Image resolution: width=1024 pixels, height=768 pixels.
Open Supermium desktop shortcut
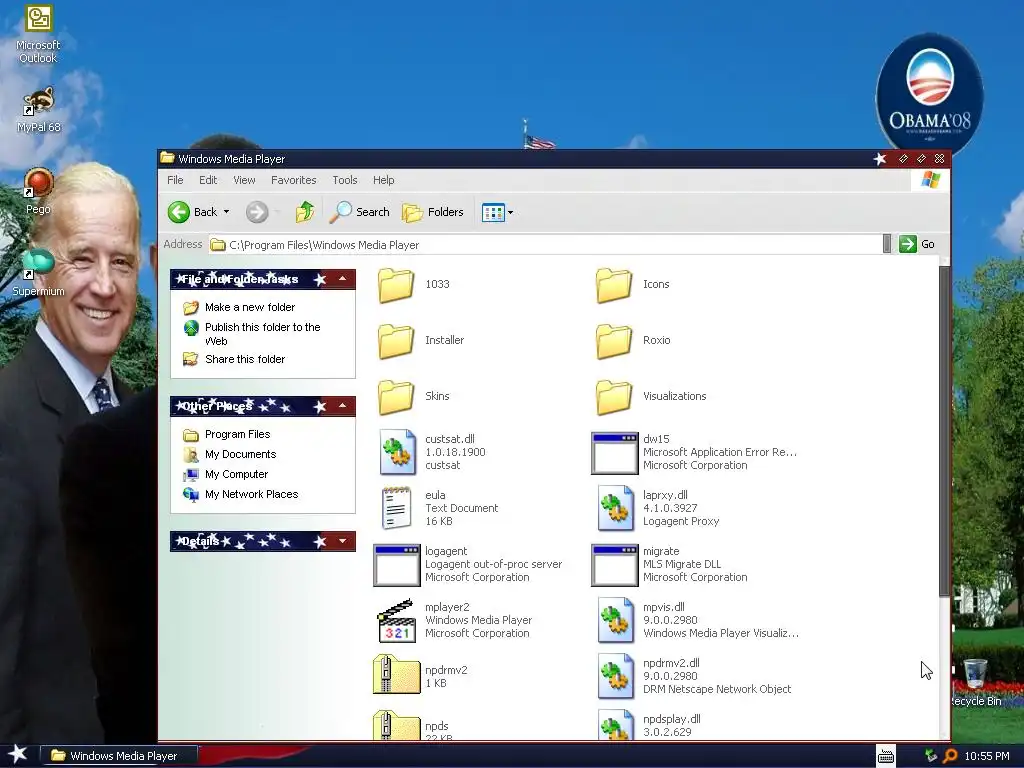tap(38, 272)
